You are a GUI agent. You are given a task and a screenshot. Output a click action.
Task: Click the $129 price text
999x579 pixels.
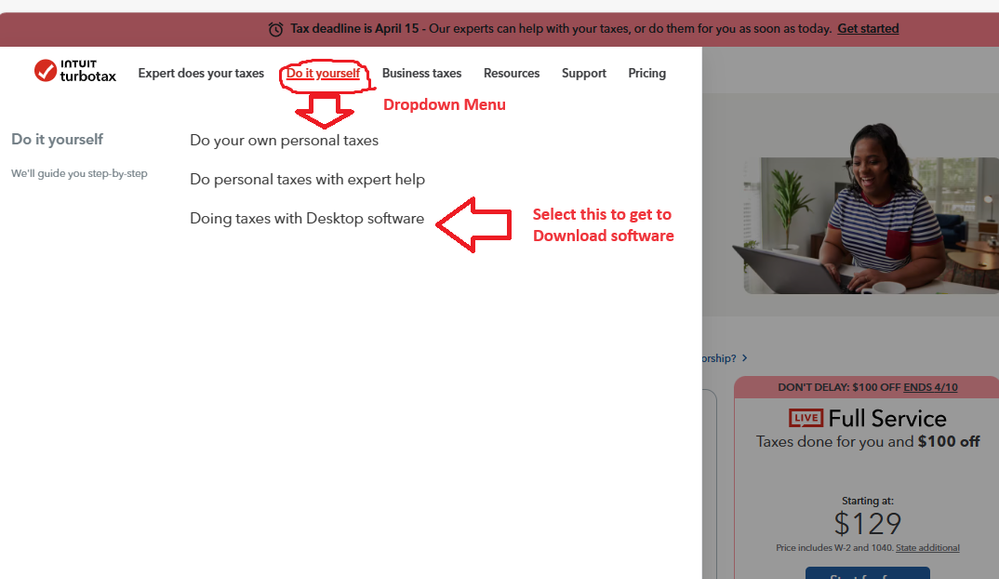click(x=868, y=524)
